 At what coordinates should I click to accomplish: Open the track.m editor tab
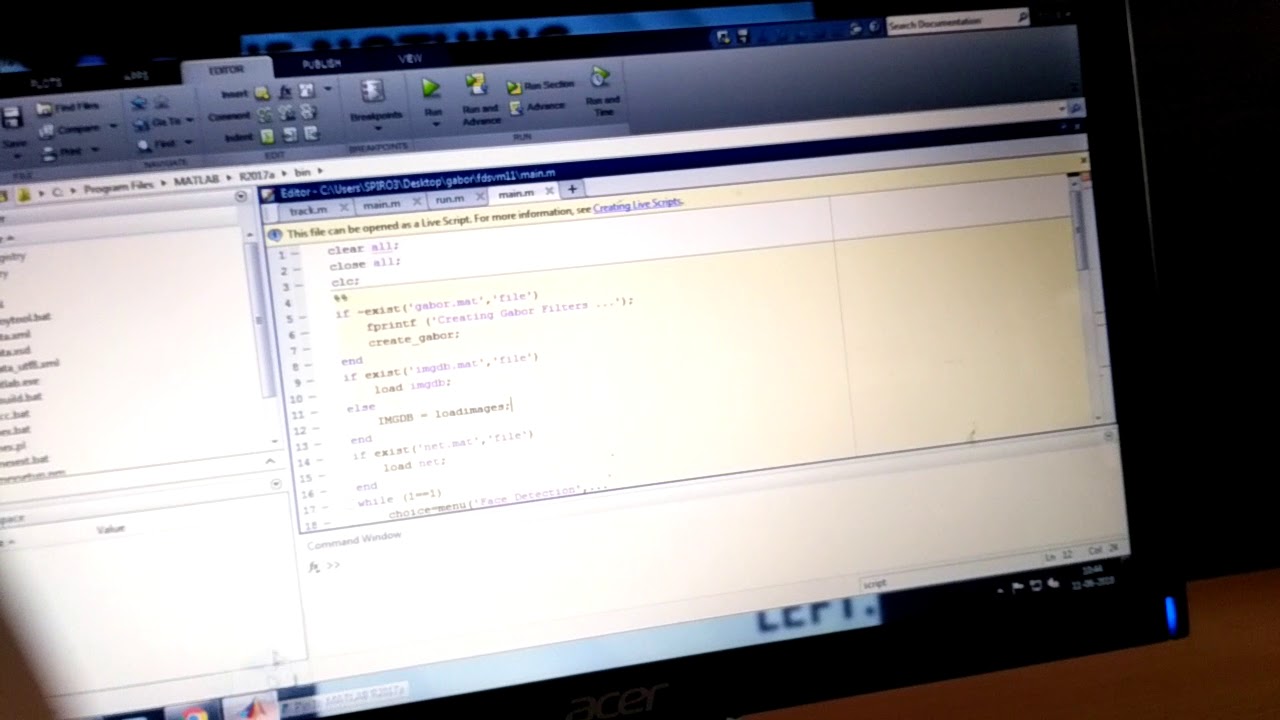click(309, 210)
